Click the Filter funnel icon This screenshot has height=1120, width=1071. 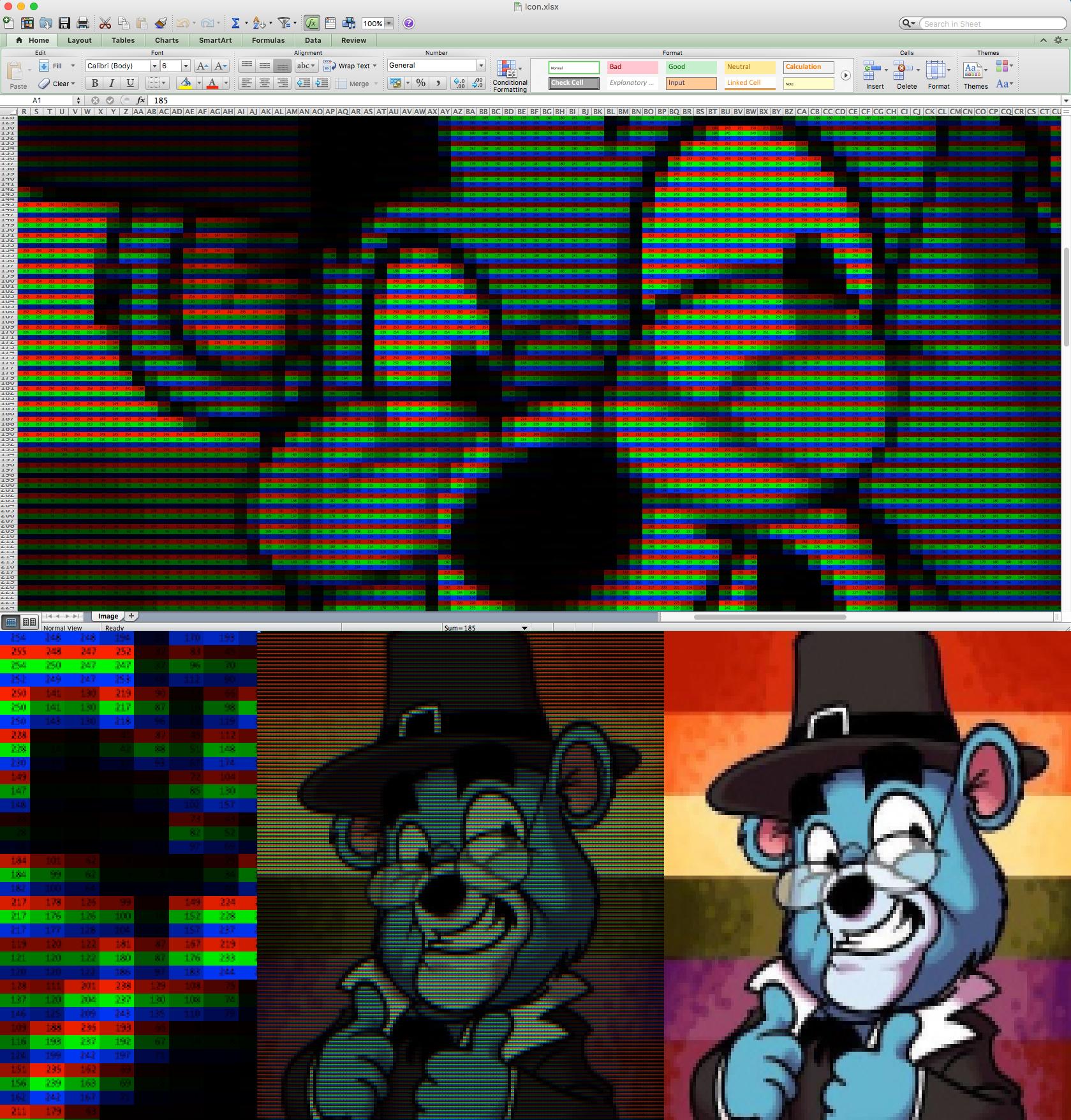[284, 23]
